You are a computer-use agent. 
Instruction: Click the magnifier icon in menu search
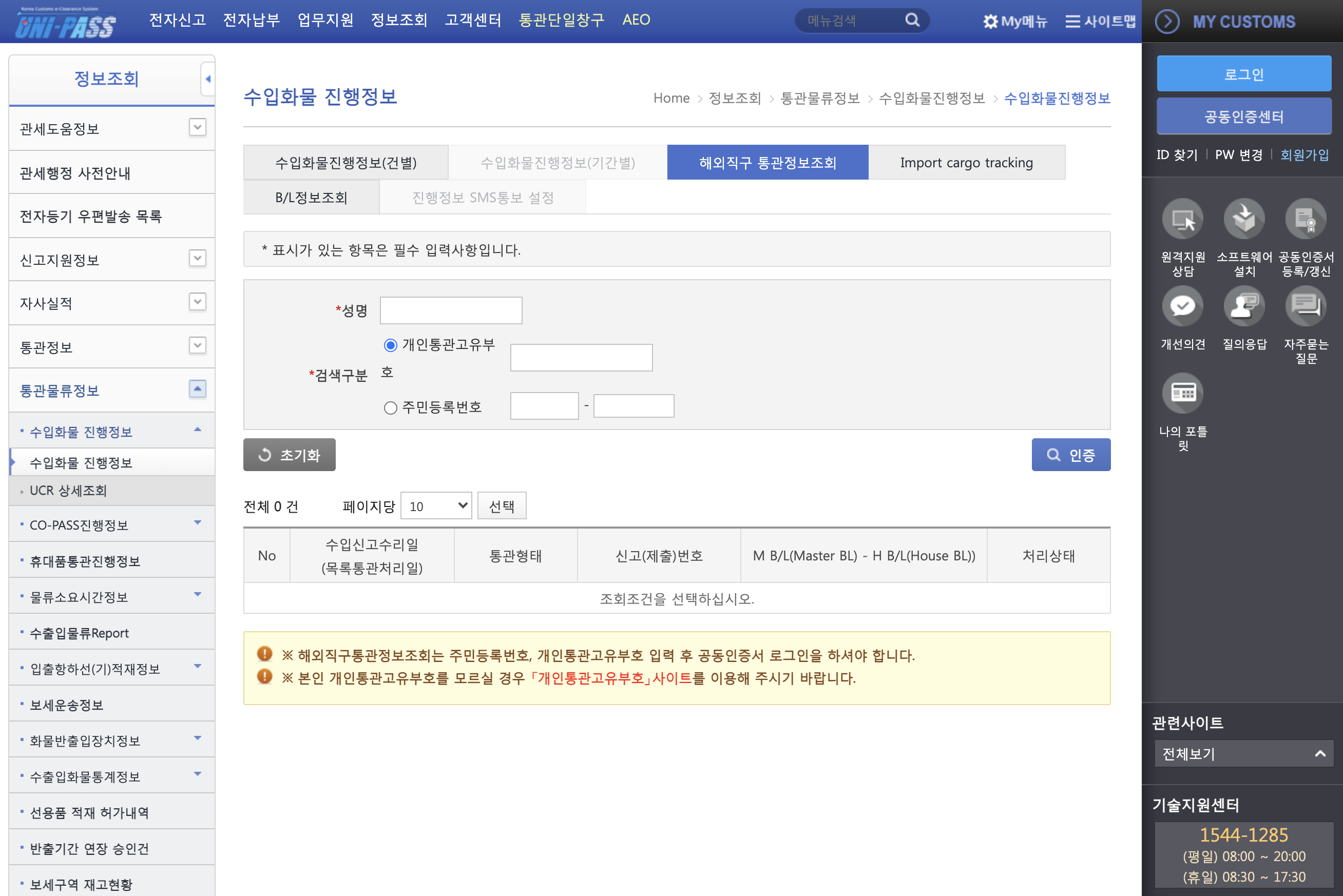912,21
